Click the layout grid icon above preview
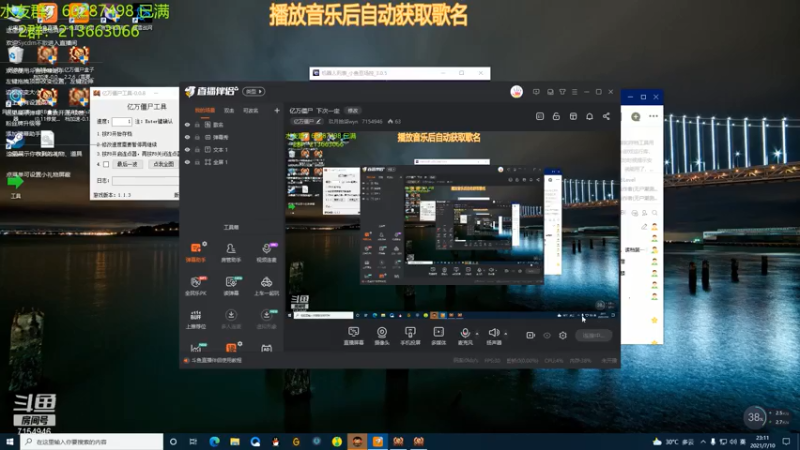 tap(573, 116)
